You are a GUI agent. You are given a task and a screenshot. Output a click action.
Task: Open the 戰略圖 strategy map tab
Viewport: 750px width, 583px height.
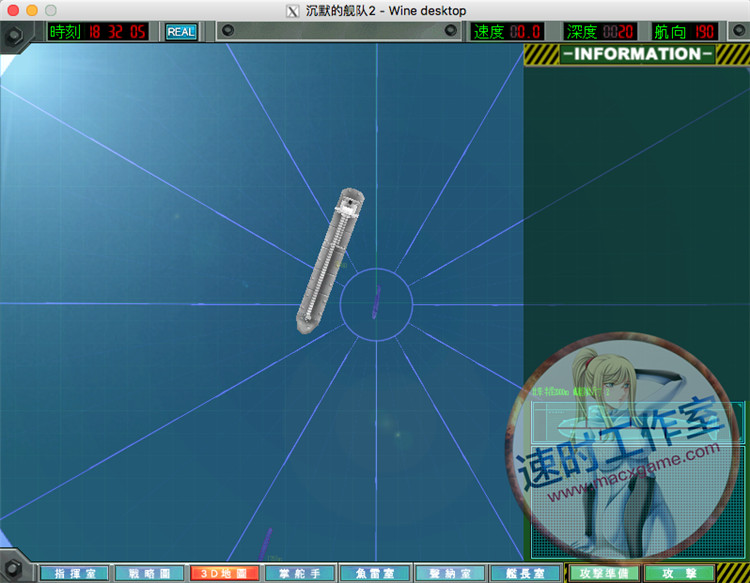click(149, 573)
